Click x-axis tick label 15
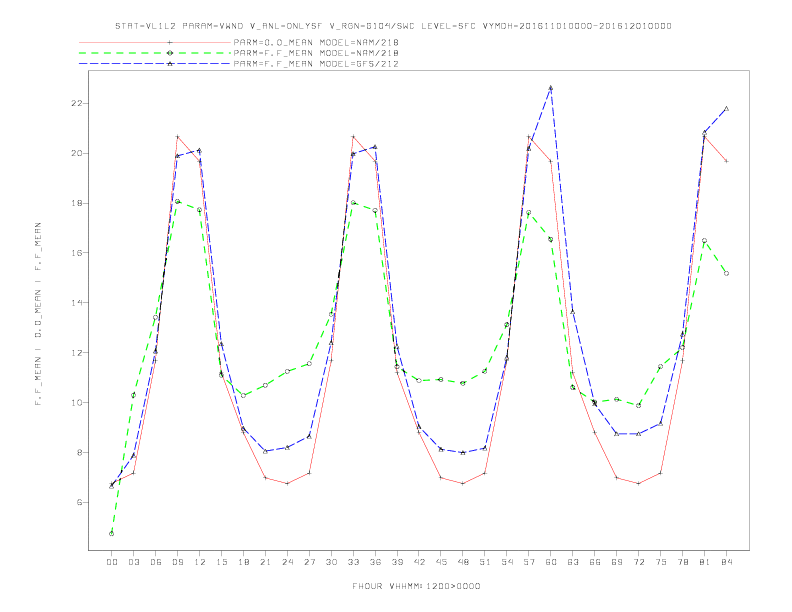The width and height of the screenshot is (792, 612). click(x=221, y=562)
